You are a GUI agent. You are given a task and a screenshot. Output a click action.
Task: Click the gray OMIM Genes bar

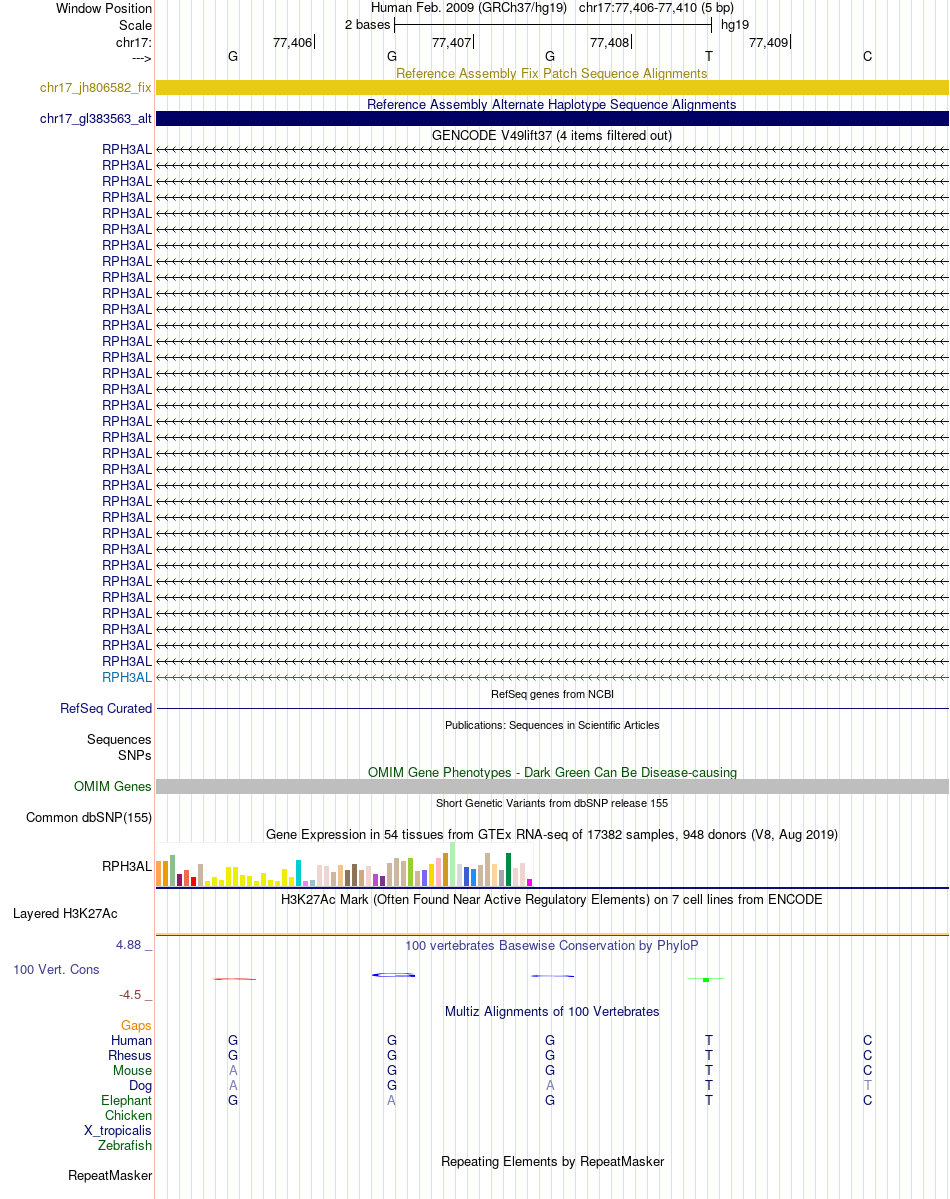point(552,787)
